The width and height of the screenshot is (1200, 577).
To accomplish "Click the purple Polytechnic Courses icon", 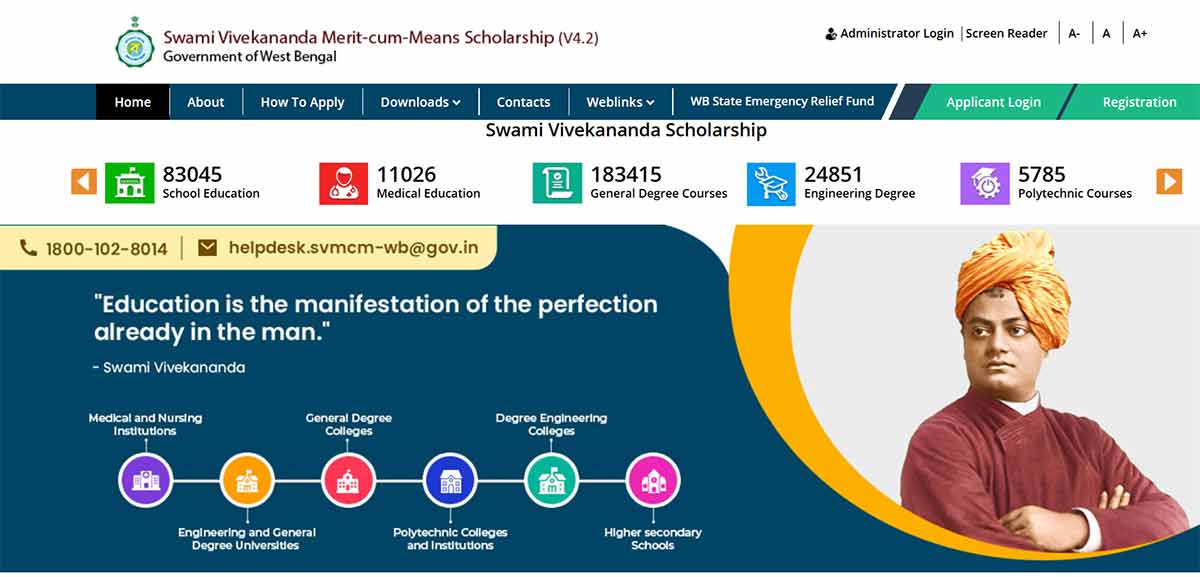I will coord(985,184).
